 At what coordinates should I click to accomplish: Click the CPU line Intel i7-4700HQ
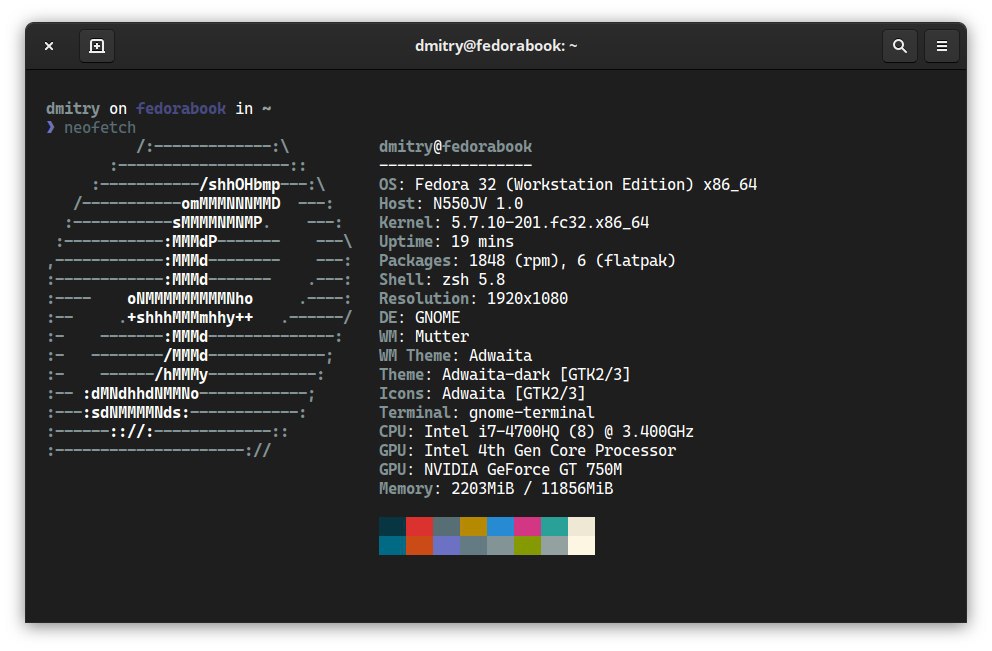pyautogui.click(x=536, y=431)
